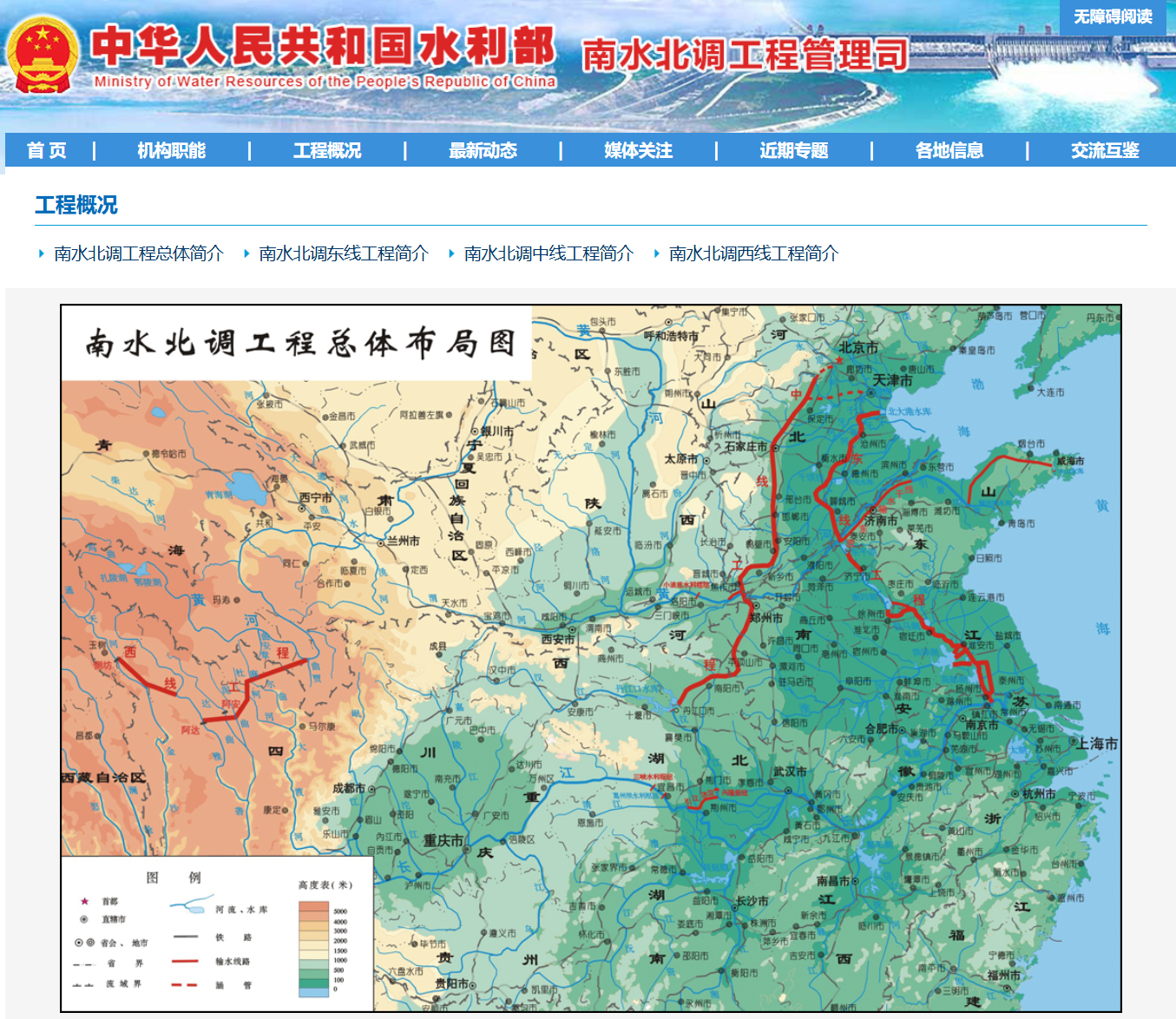This screenshot has width=1176, height=1019.
Task: Navigate to 近期专题
Action: pyautogui.click(x=794, y=150)
